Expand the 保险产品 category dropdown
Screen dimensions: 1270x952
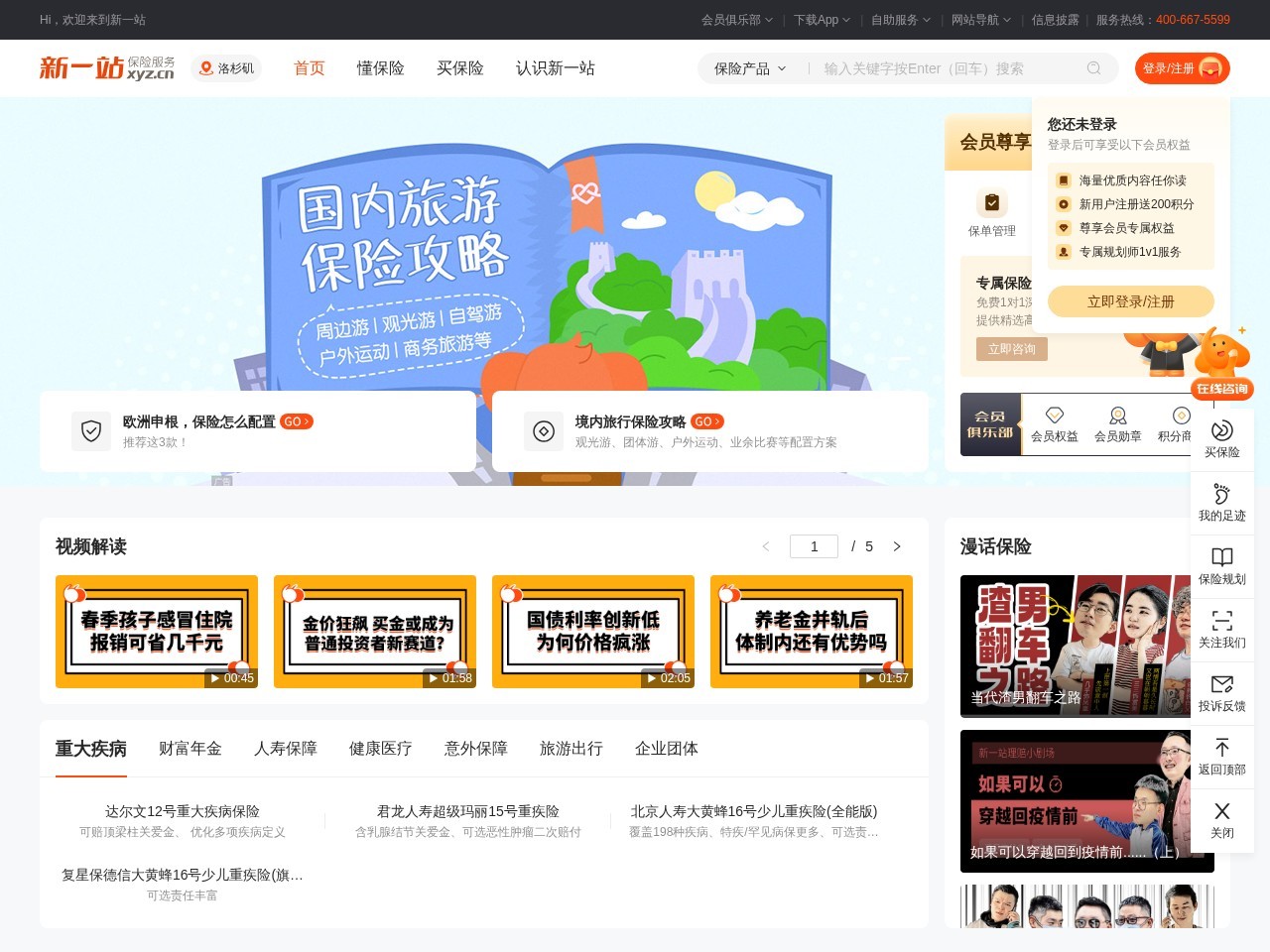tap(746, 68)
